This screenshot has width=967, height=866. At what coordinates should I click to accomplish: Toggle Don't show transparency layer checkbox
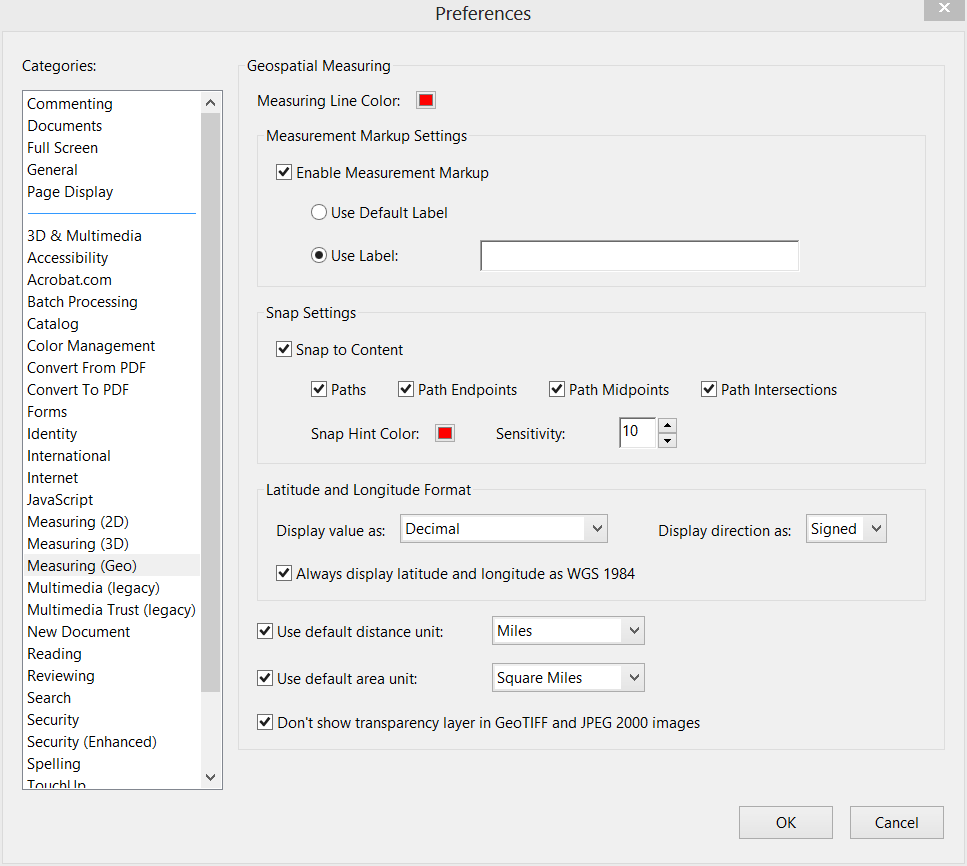[265, 722]
